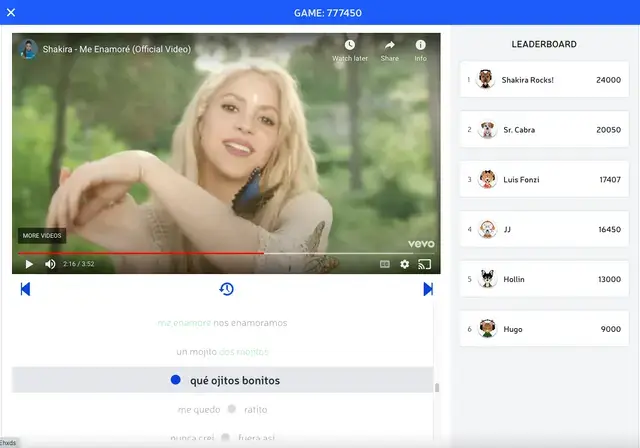Skip to previous lyric line
The width and height of the screenshot is (640, 448).
pyautogui.click(x=25, y=289)
